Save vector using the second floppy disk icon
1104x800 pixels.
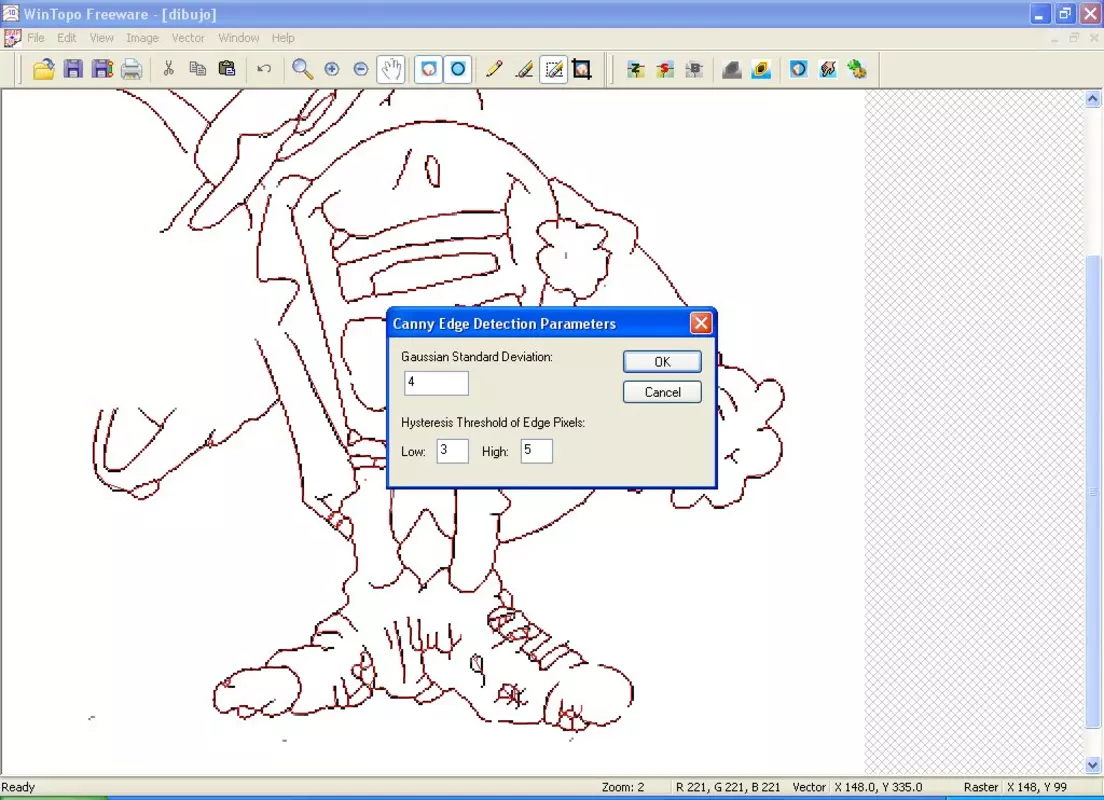[x=103, y=69]
